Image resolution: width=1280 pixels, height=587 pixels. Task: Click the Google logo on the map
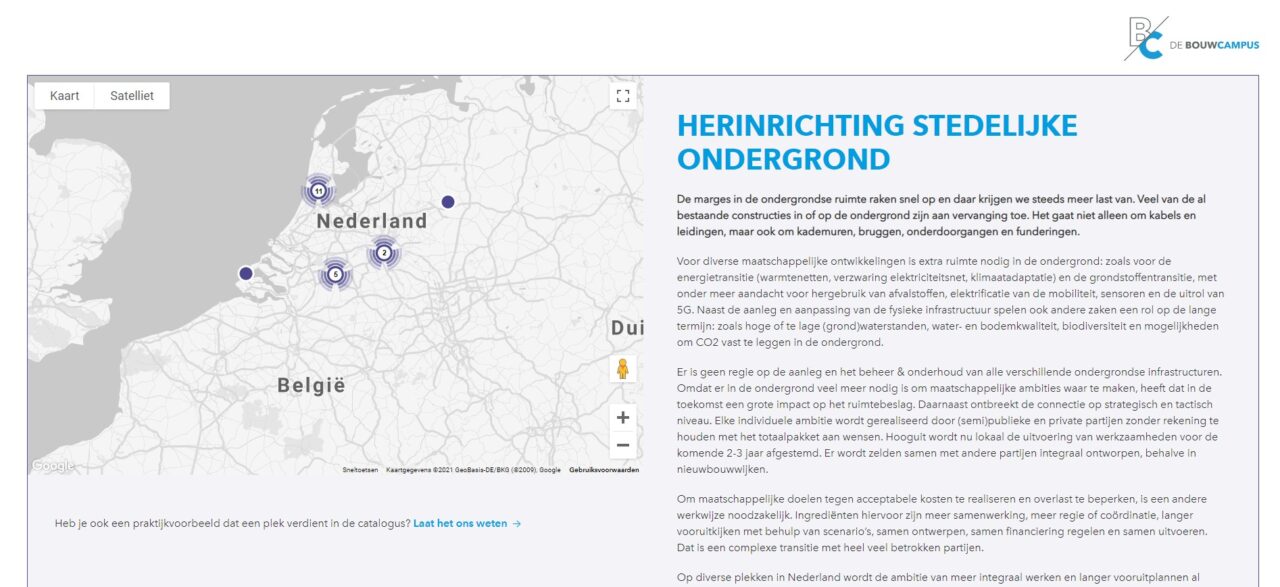pos(52,466)
